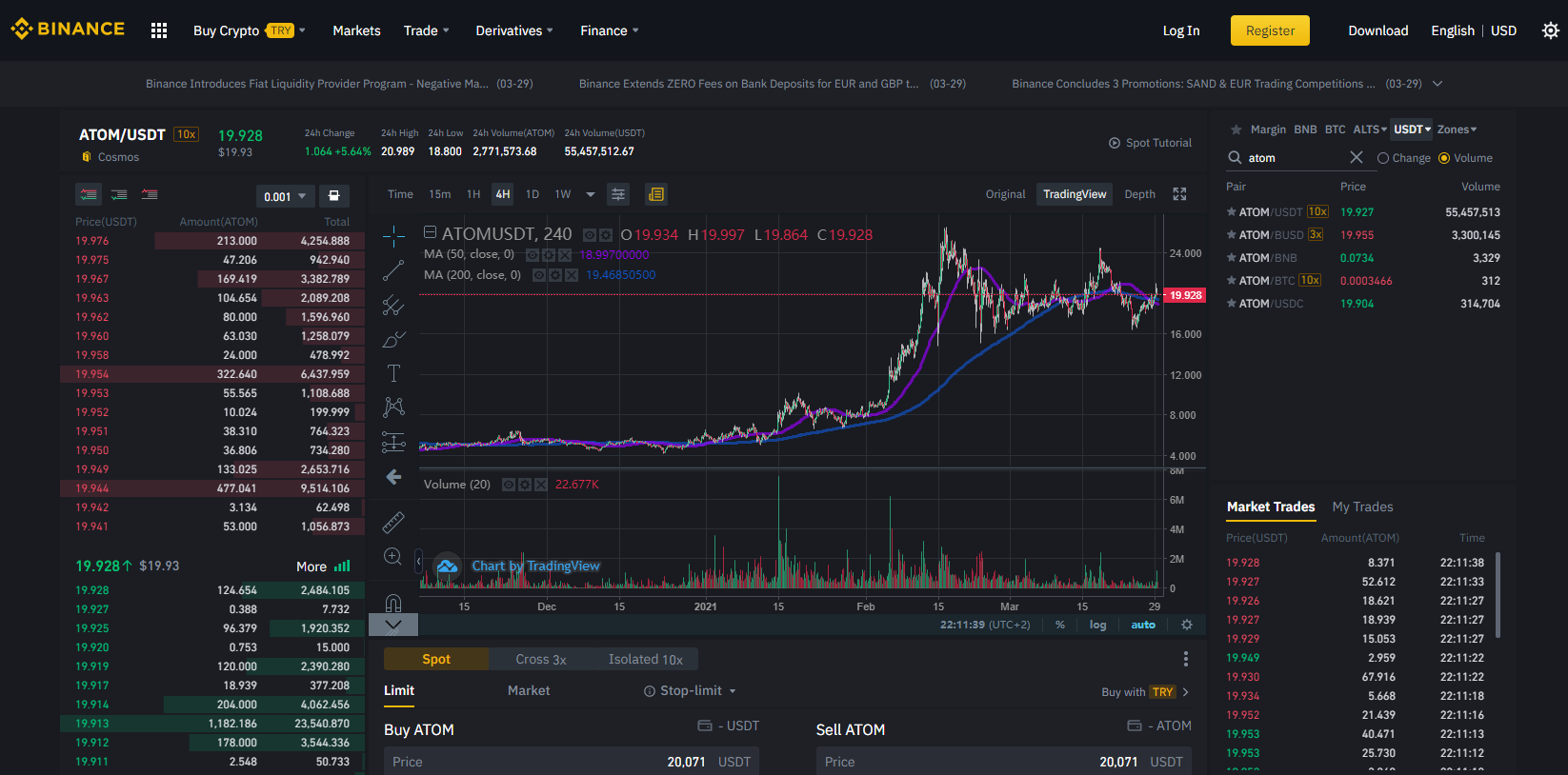
Task: Show buy orders only order book view
Action: point(119,194)
